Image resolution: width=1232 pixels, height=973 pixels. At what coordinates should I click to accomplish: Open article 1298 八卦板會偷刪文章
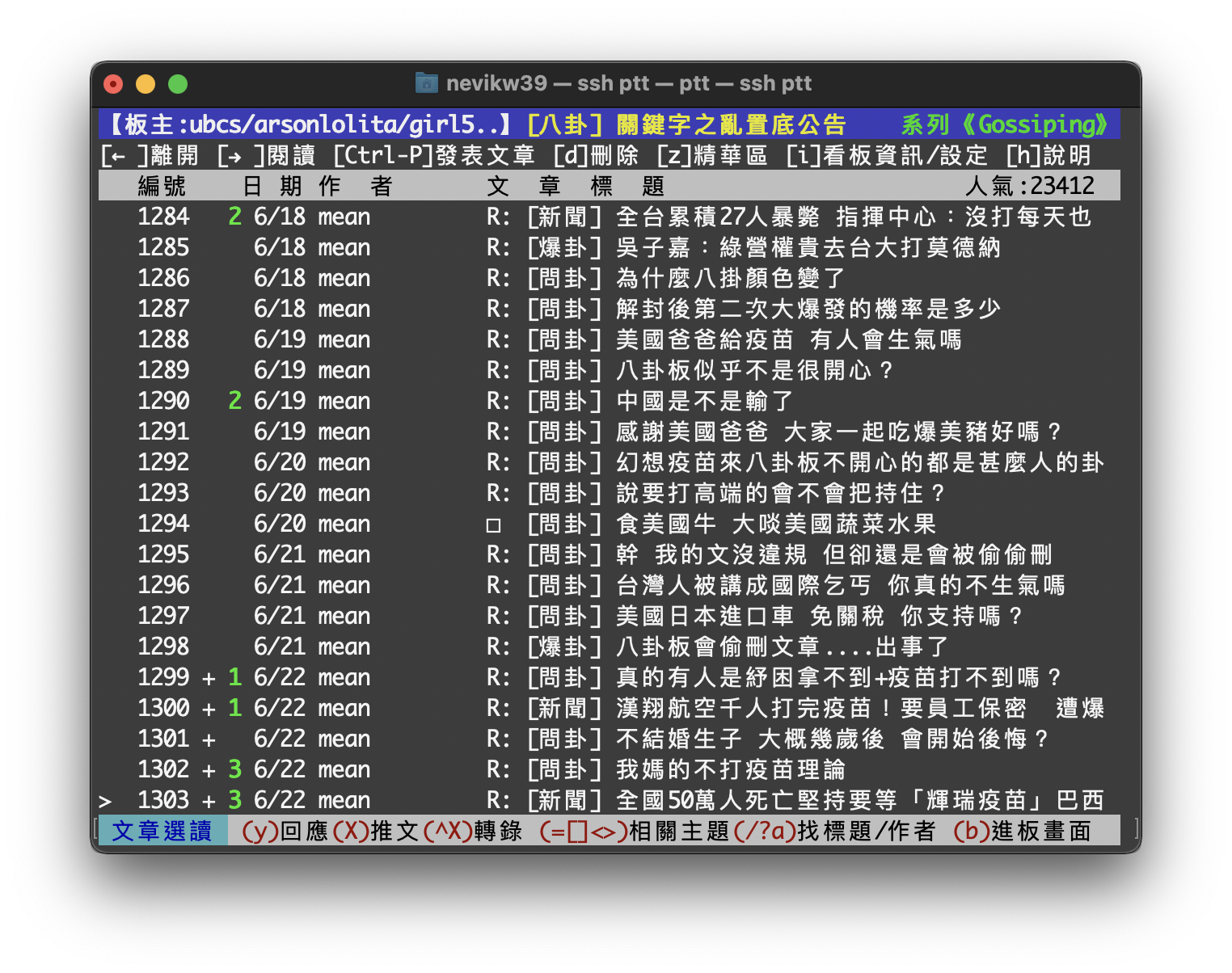pos(610,647)
